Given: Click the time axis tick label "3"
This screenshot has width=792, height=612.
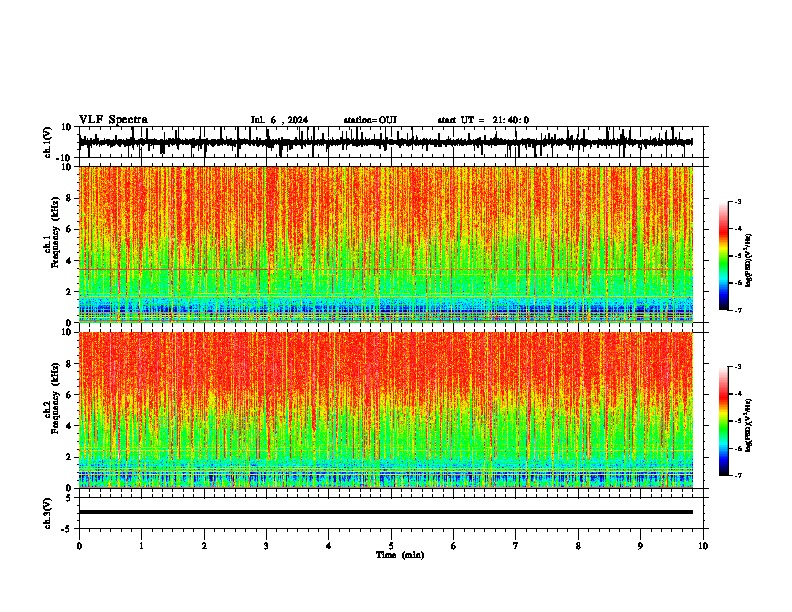Looking at the screenshot, I should pyautogui.click(x=266, y=546).
